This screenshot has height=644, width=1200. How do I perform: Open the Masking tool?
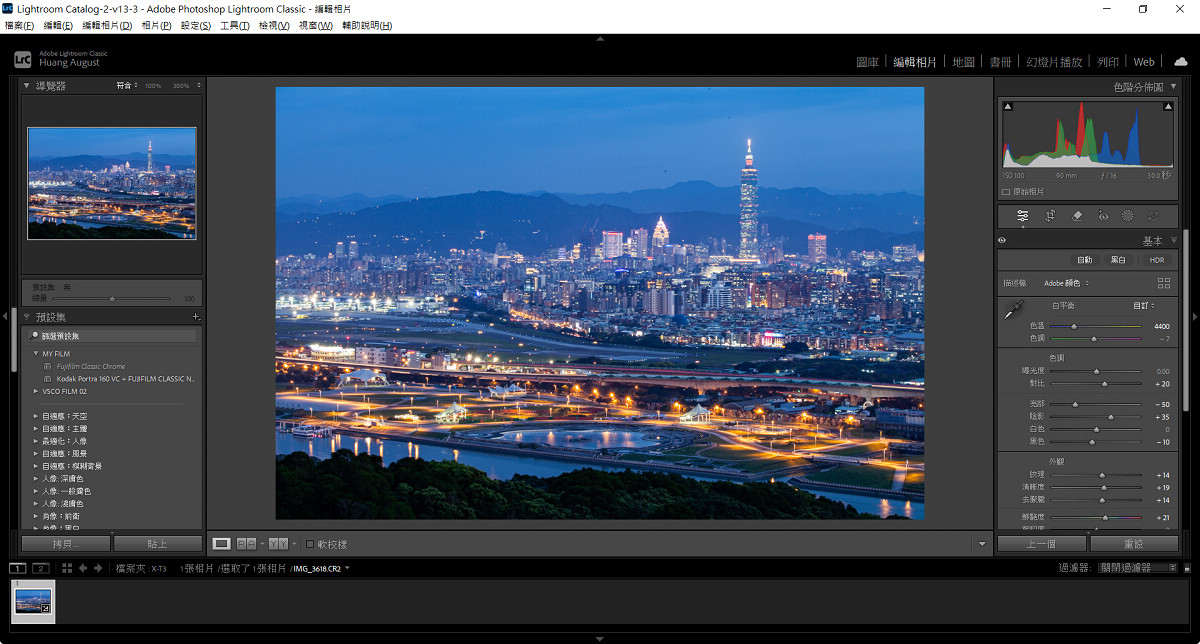pos(1128,215)
